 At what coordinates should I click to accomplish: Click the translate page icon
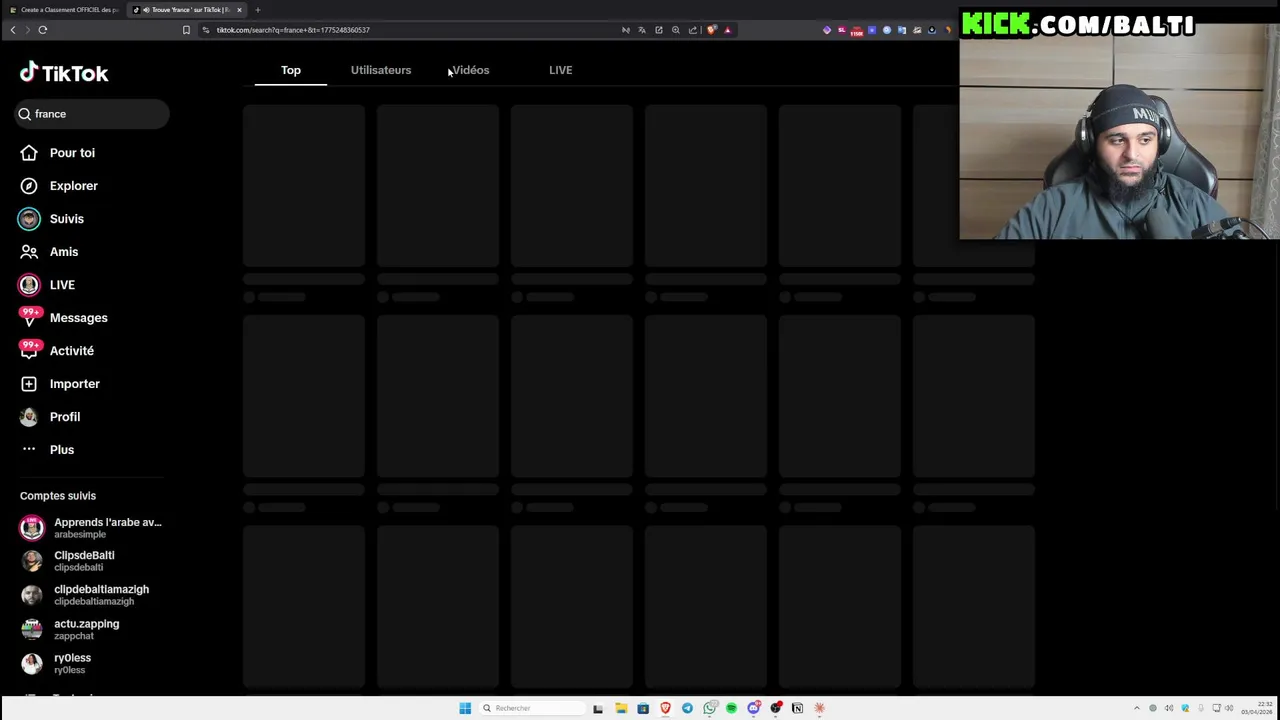642,30
